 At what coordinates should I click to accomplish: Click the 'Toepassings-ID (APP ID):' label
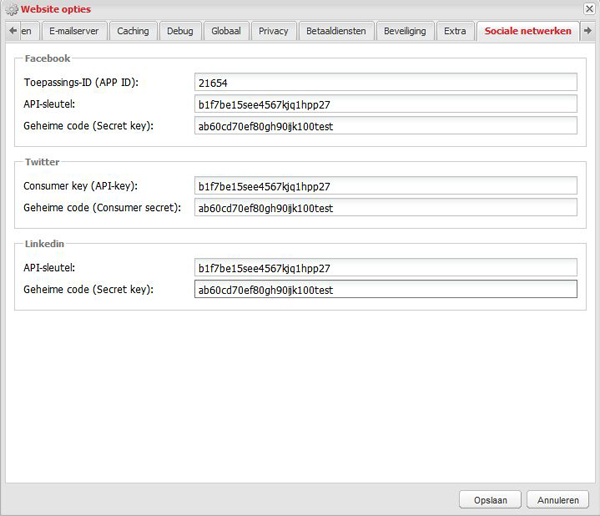click(x=81, y=82)
